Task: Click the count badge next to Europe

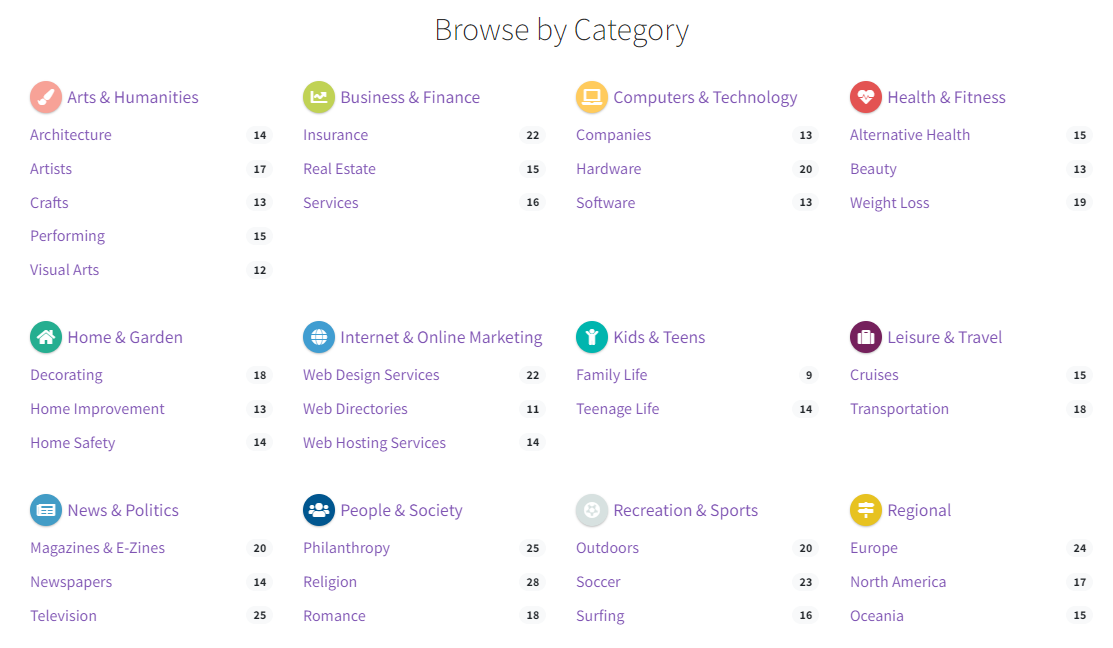Action: point(1079,547)
